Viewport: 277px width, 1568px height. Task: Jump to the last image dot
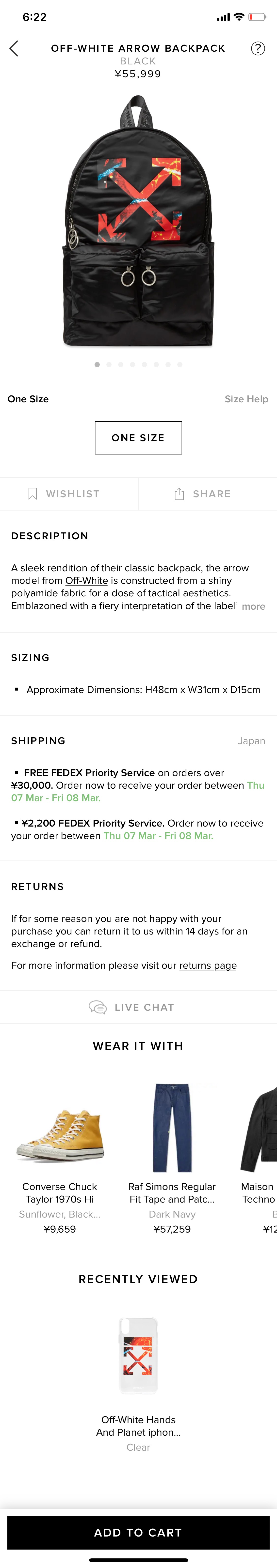pyautogui.click(x=179, y=365)
